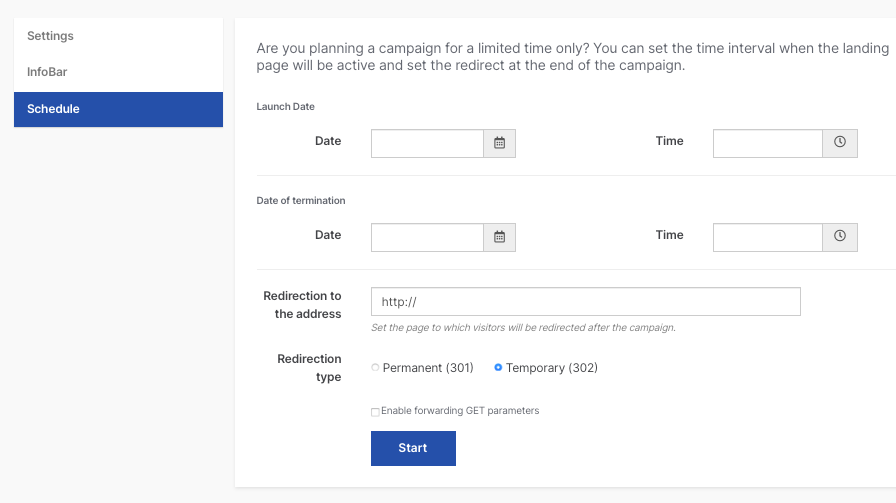The width and height of the screenshot is (896, 503).
Task: Select the Schedule sidebar tab
Action: tap(118, 109)
